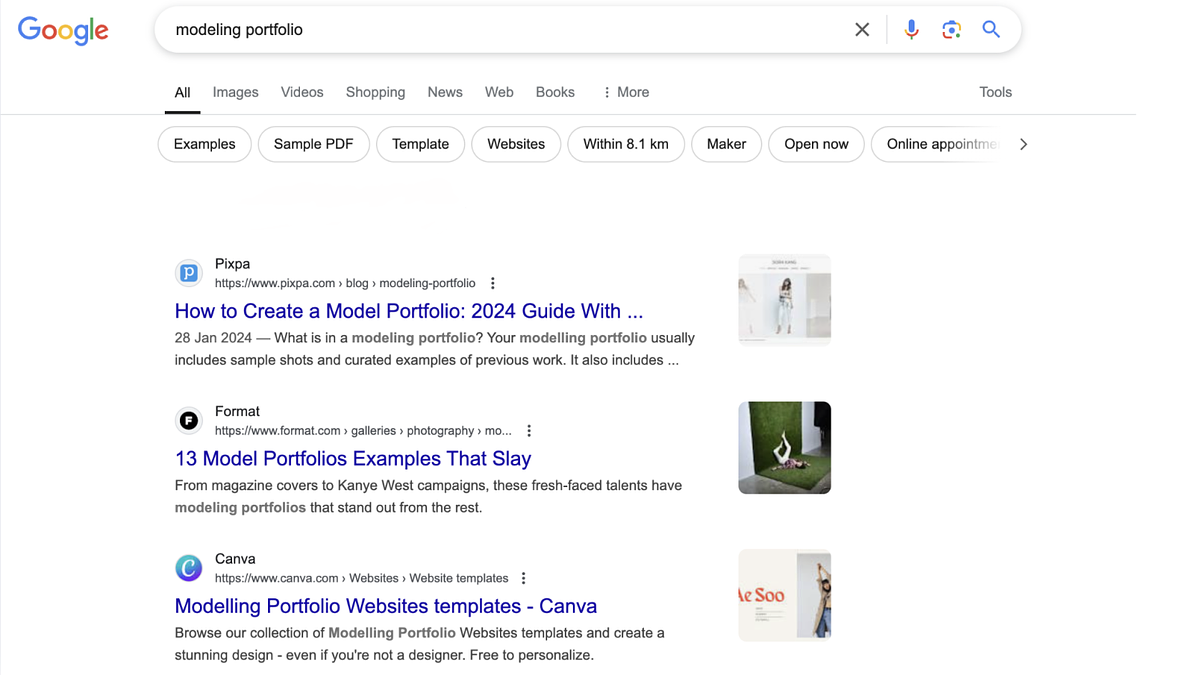Screen dimensions: 1200x675
Task: Show more filter chips with right arrow
Action: pos(1023,144)
